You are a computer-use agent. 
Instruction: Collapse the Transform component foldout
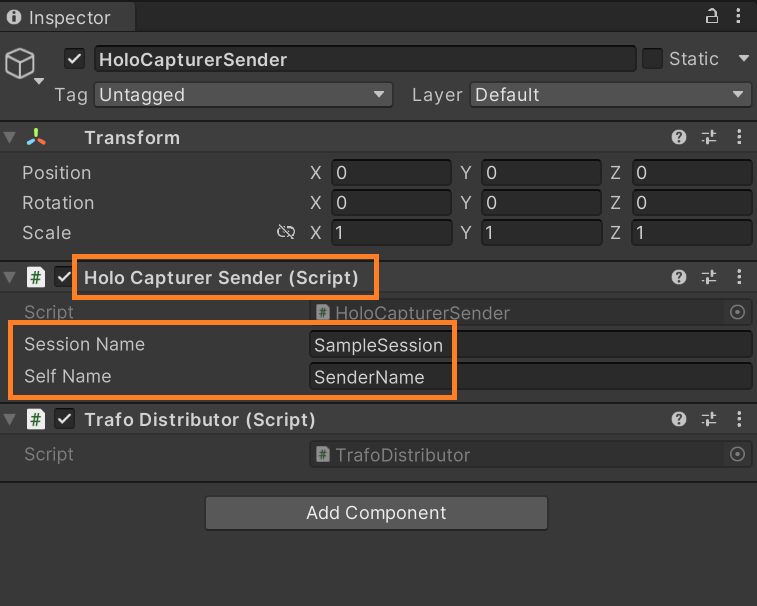[10, 138]
